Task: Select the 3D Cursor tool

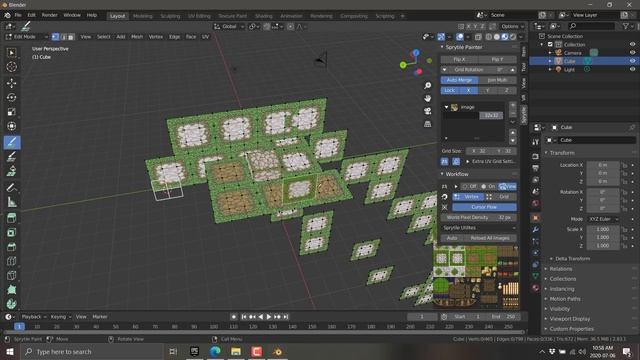Action: pyautogui.click(x=11, y=67)
